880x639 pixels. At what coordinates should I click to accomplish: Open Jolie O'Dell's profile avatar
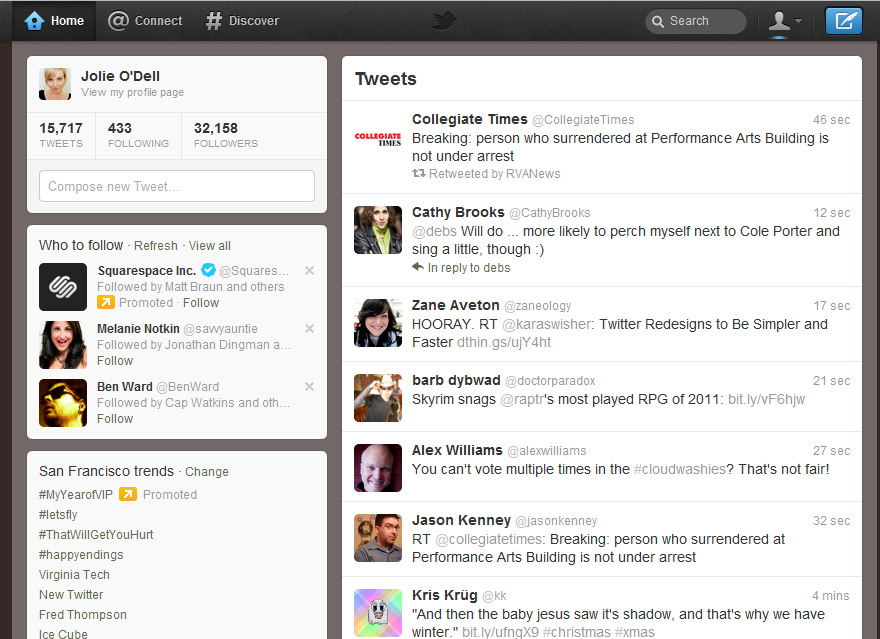tap(55, 84)
